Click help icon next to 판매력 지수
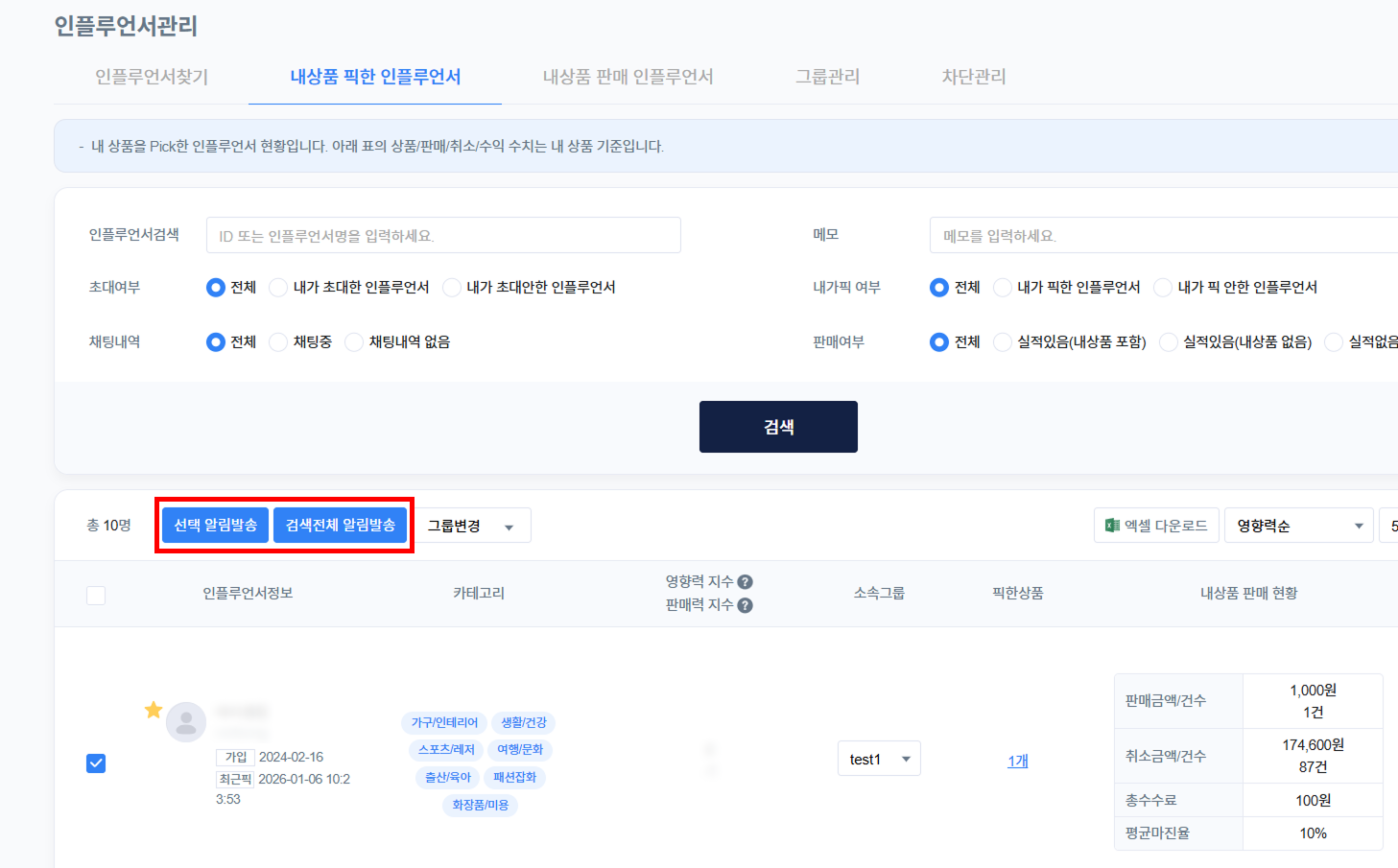 coord(746,605)
